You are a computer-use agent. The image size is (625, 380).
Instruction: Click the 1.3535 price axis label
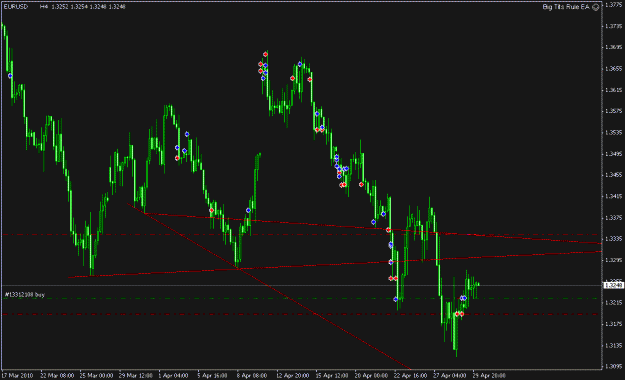[x=613, y=132]
